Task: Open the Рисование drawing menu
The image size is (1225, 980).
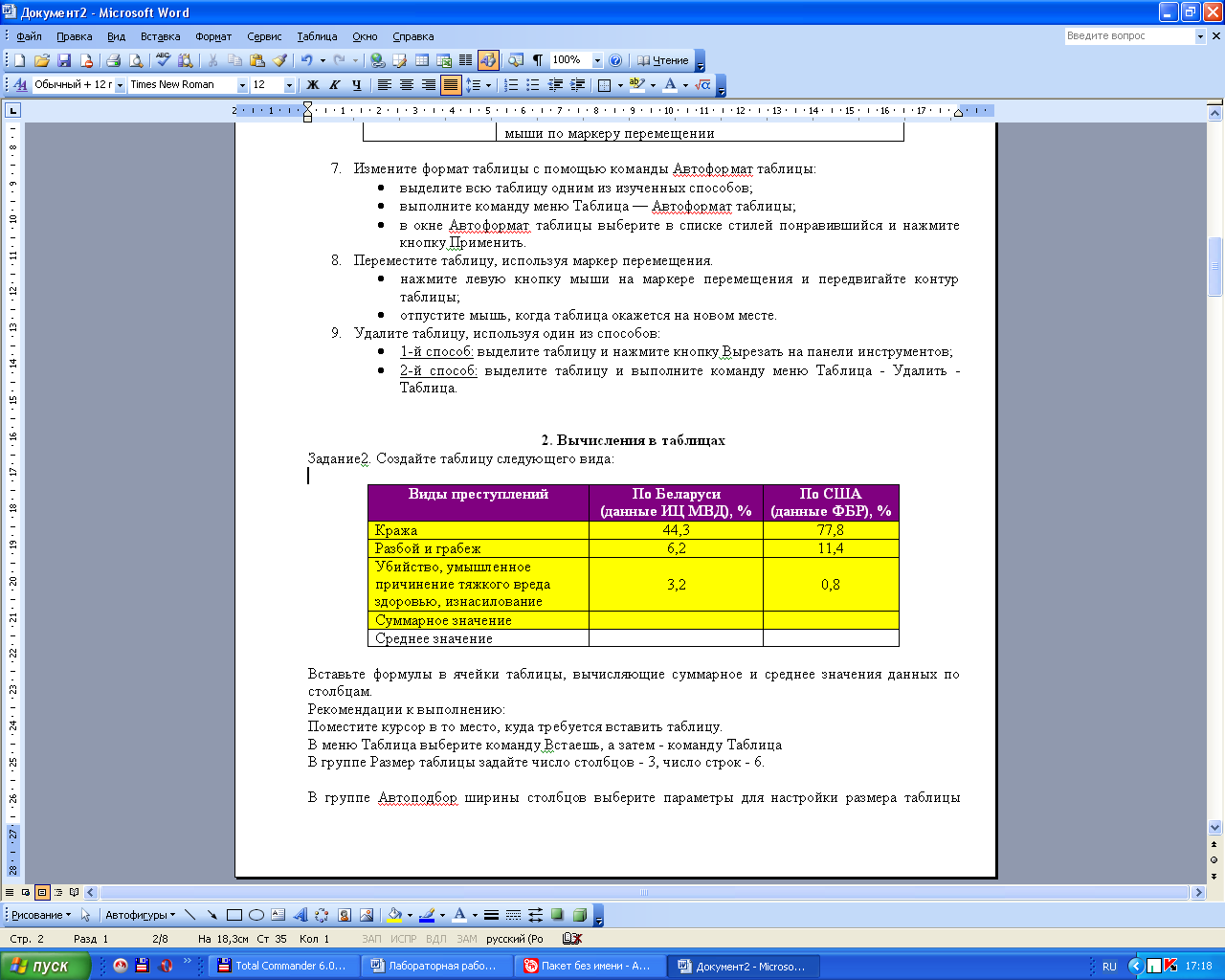Action: 41,915
